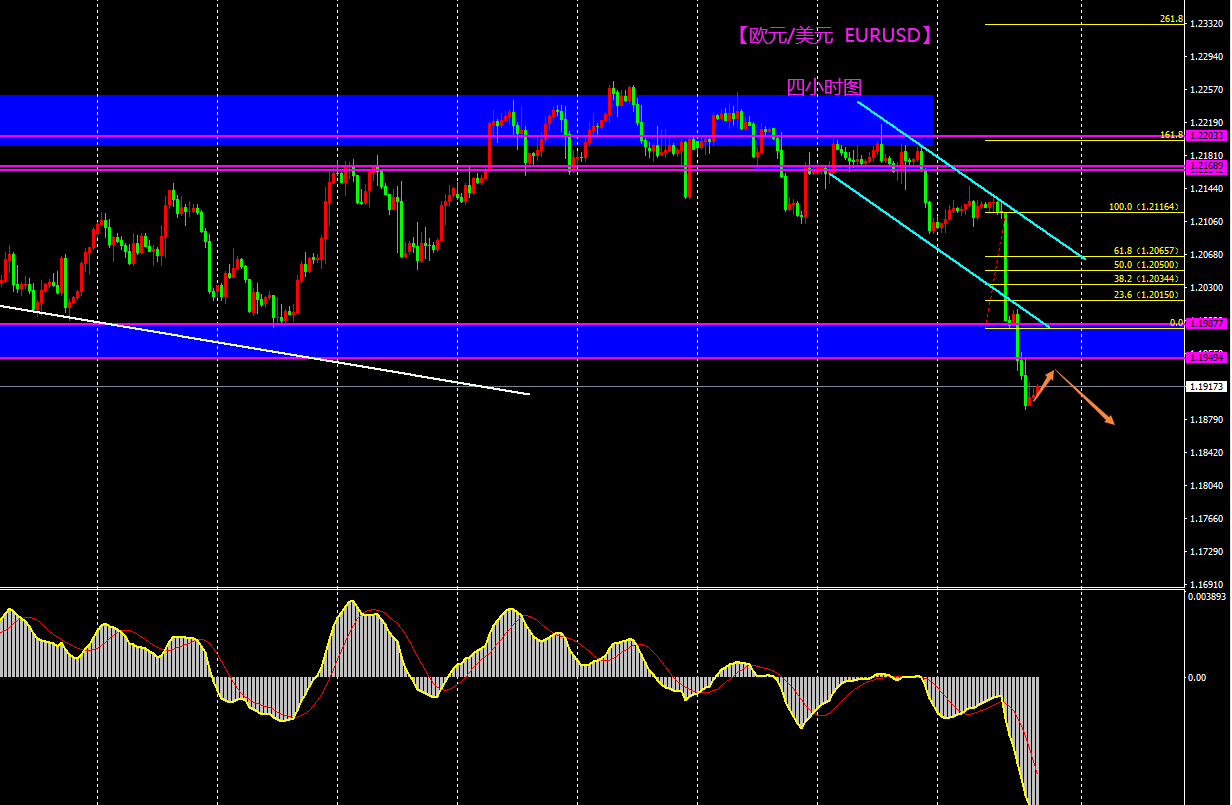This screenshot has height=805, width=1232.
Task: Select the Fibonacci 38.2 (1.20344) level label
Action: (1146, 279)
